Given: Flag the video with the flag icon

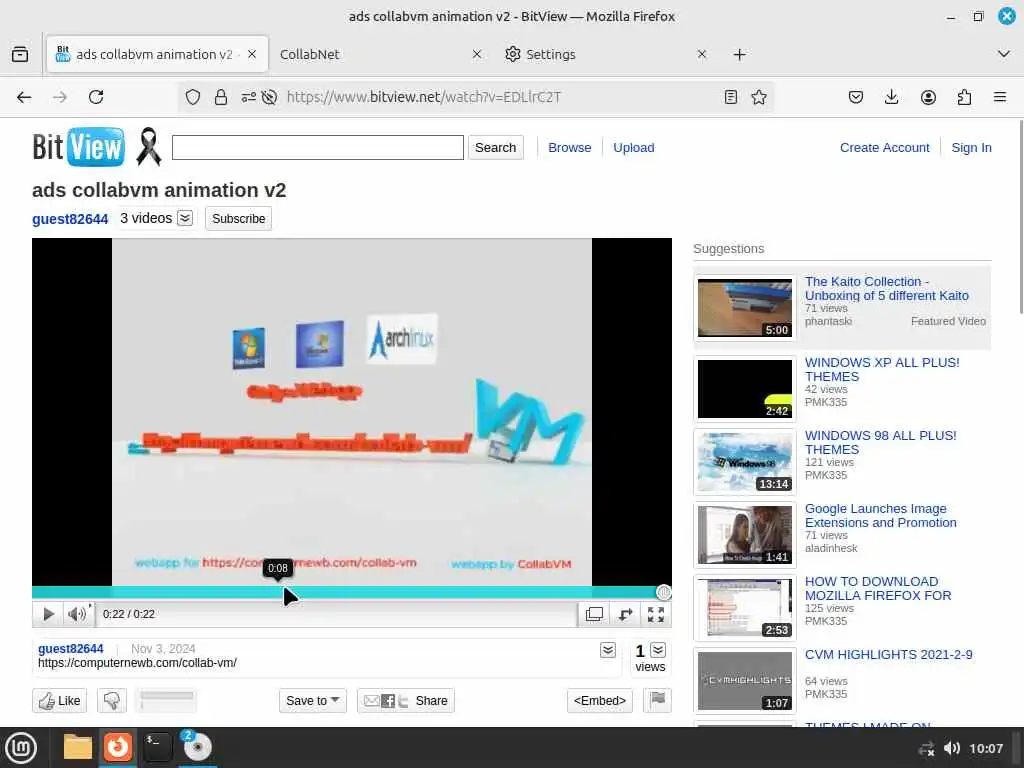Looking at the screenshot, I should (x=657, y=700).
